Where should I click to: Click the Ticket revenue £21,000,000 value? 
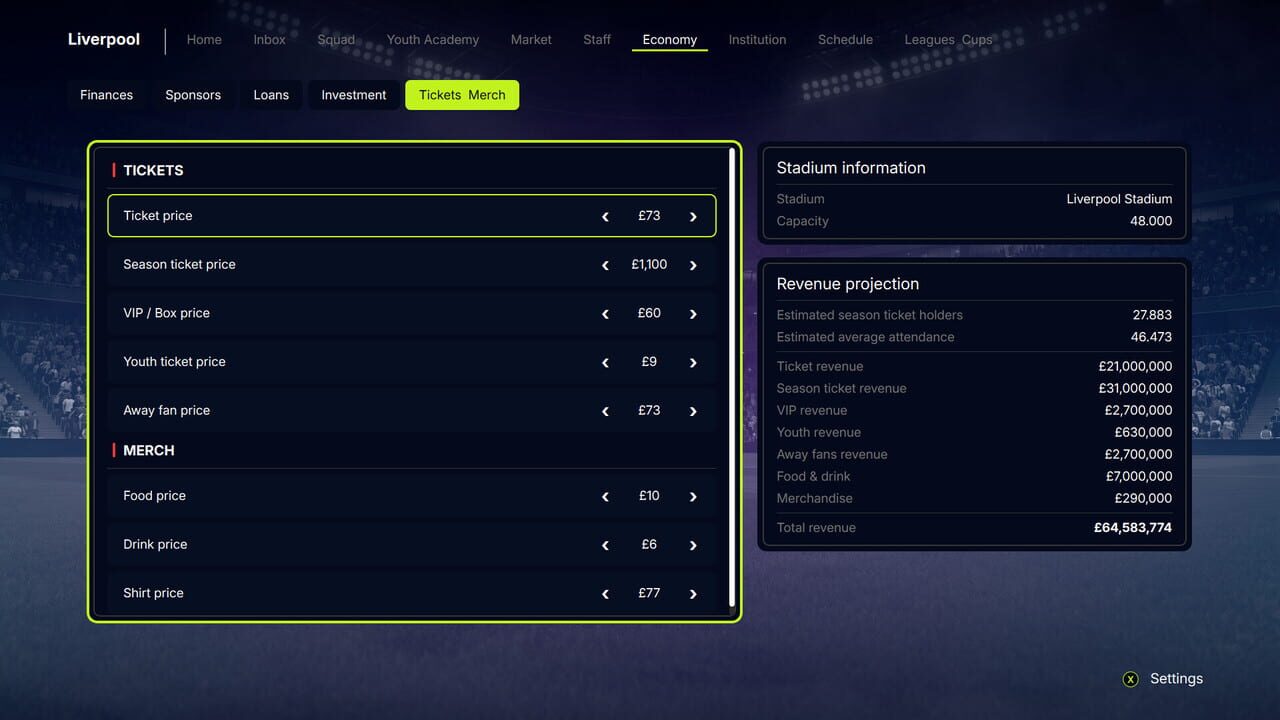click(x=1135, y=366)
